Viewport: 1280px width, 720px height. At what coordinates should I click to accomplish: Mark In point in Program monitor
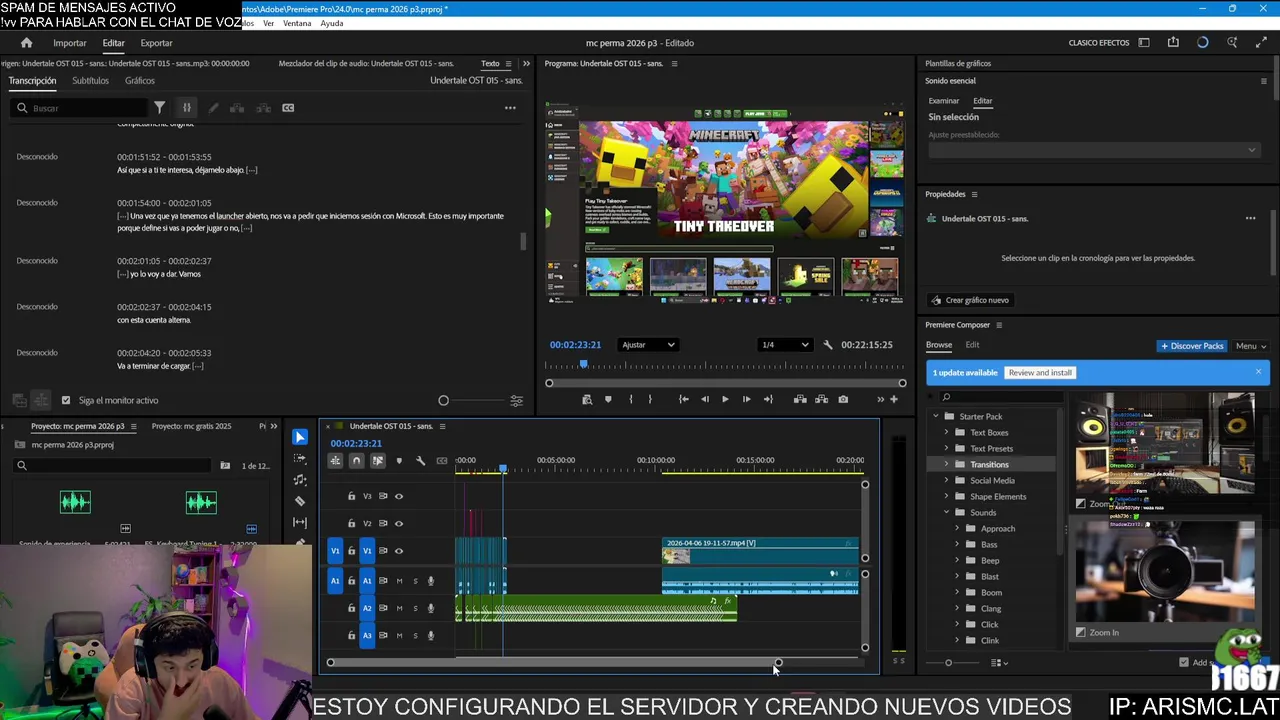pos(630,399)
